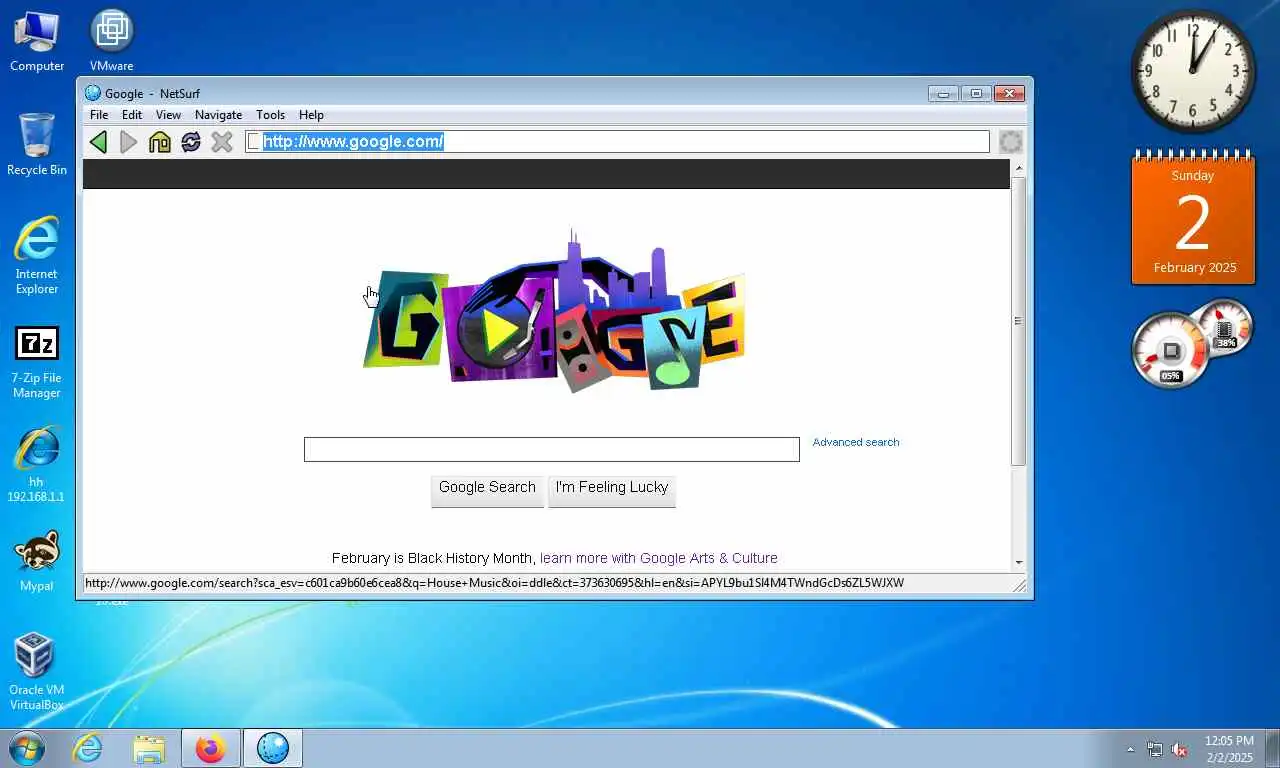Open the Tools menu
The width and height of the screenshot is (1280, 768).
click(x=270, y=115)
